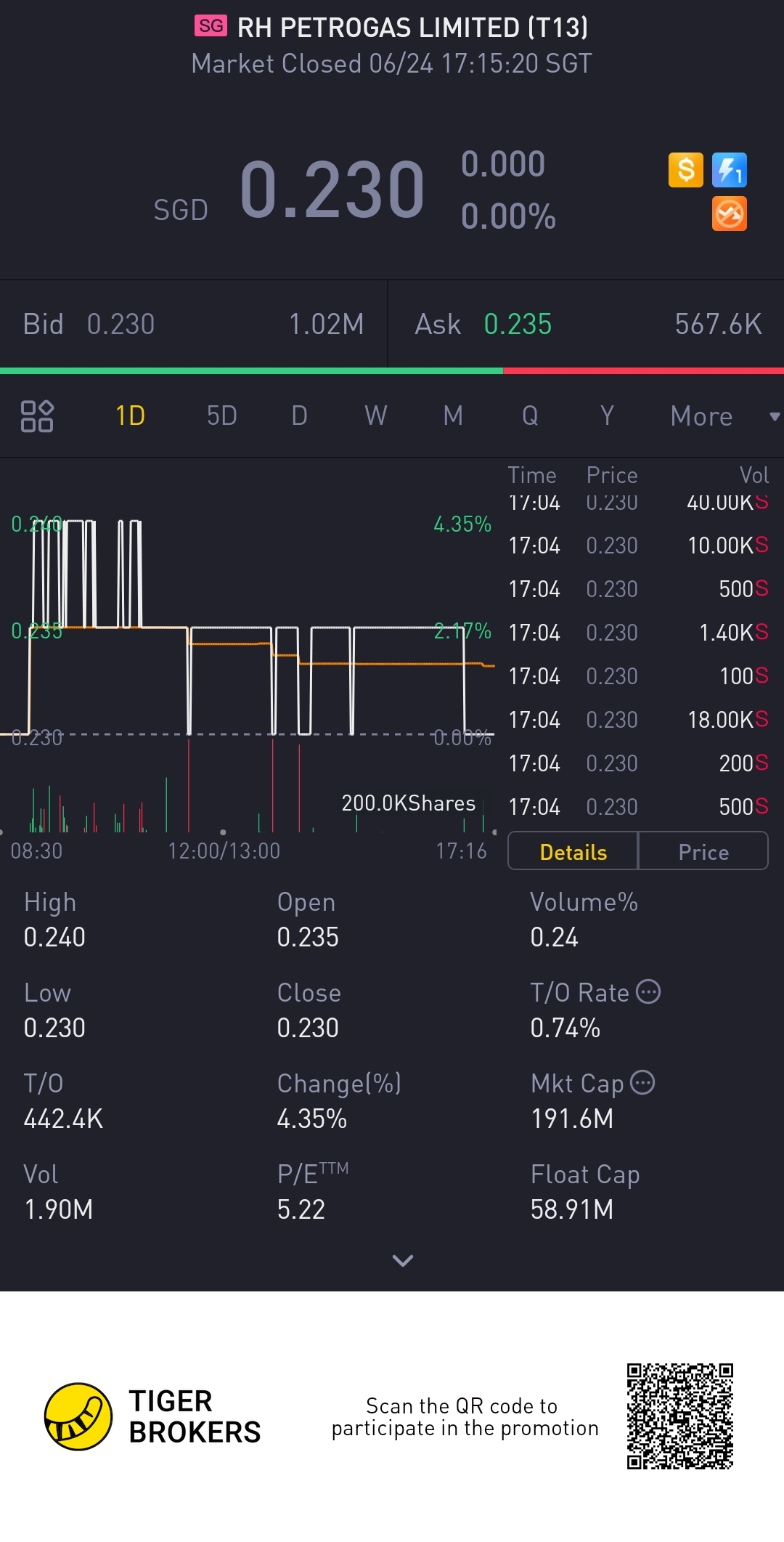Screen dimensions: 784x1542
Task: Tap the green-red bid/ask ratio bar
Action: [x=392, y=371]
